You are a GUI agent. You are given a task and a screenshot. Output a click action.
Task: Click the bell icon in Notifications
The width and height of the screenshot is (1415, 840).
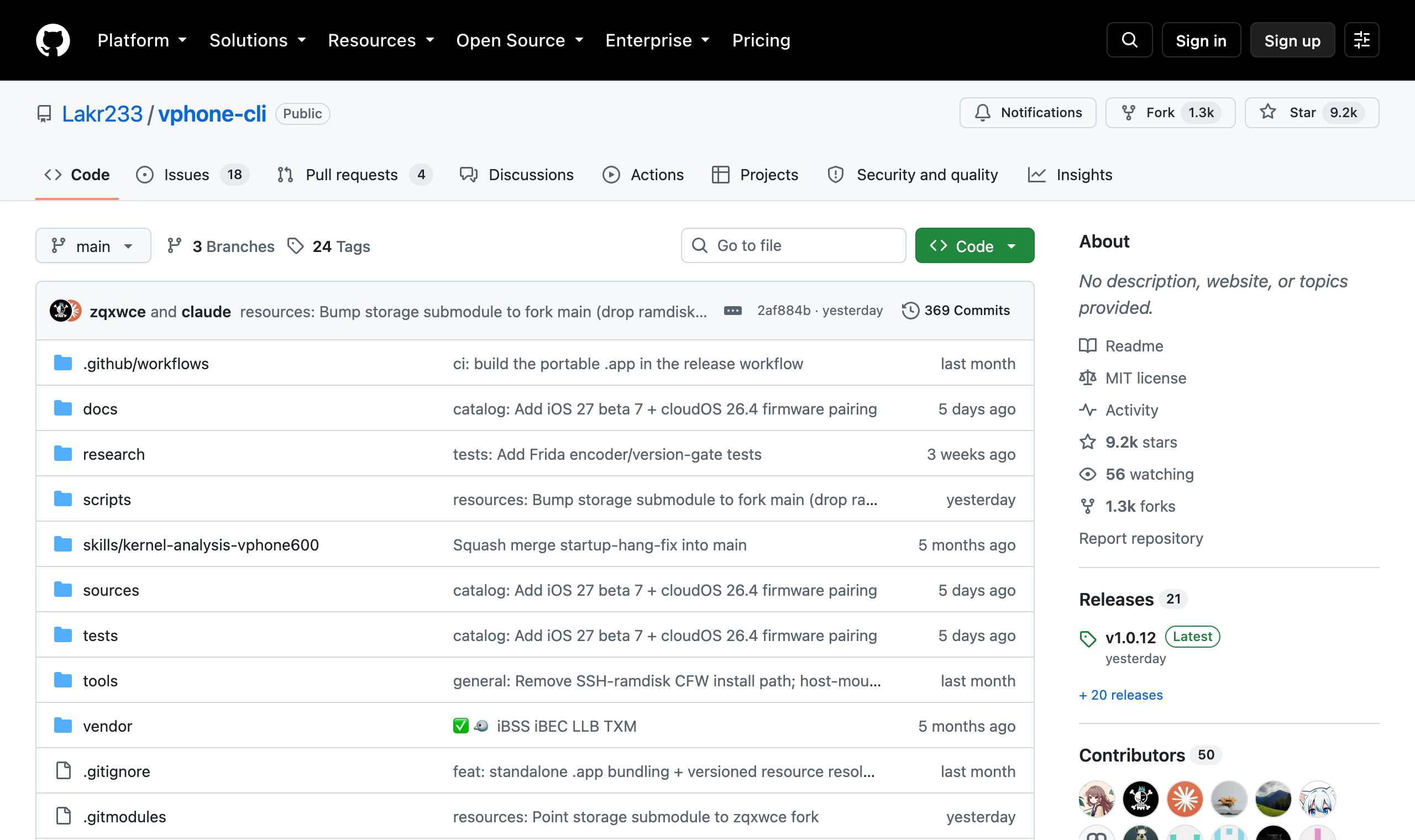pyautogui.click(x=983, y=113)
